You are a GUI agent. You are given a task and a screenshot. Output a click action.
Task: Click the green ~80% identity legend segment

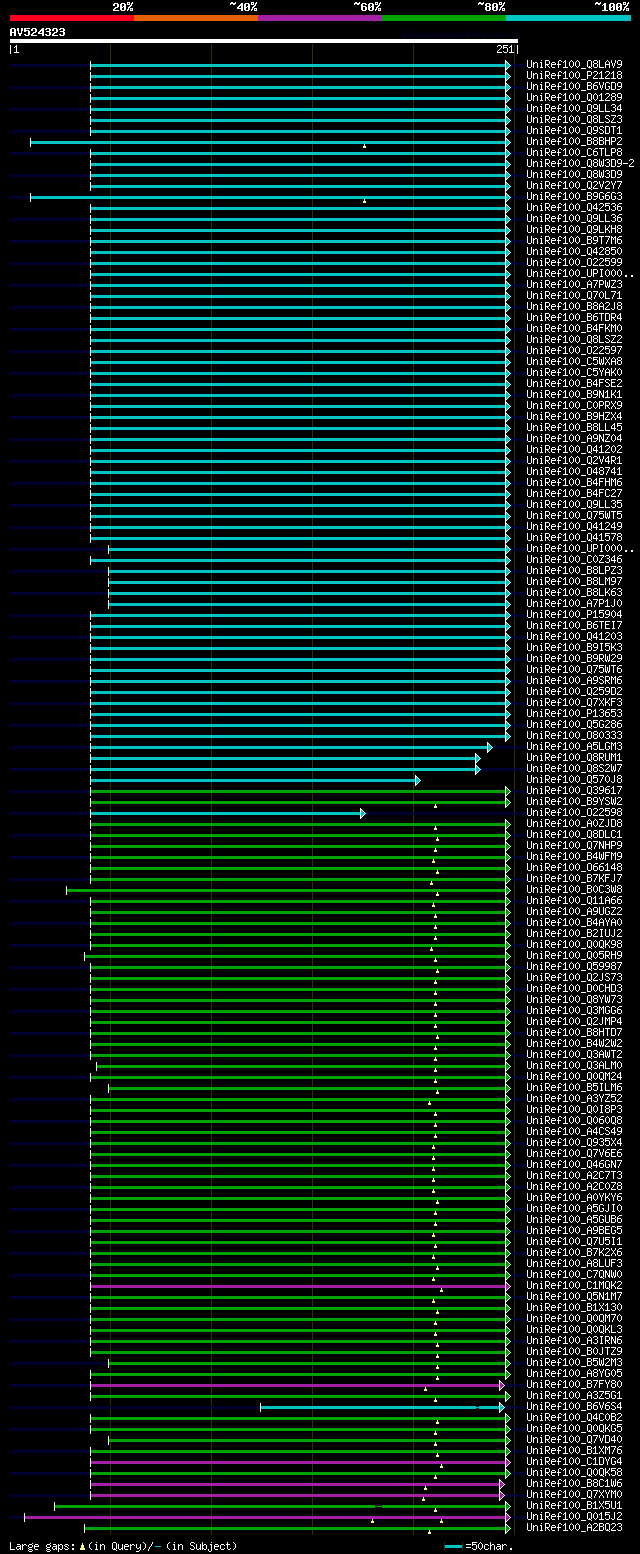tap(444, 17)
